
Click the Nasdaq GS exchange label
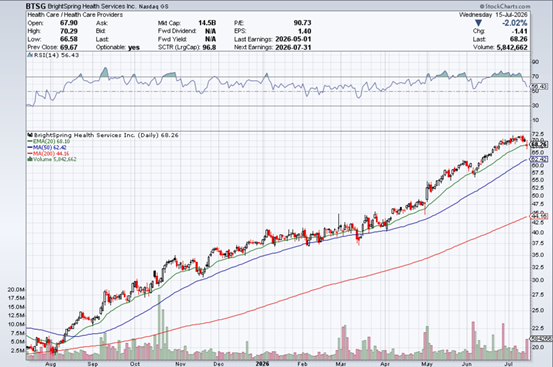153,7
